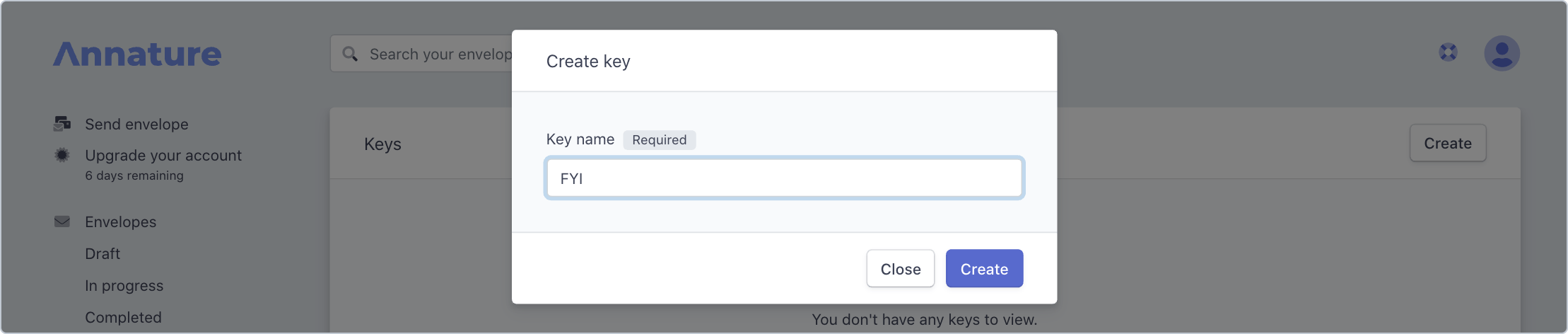Click the Key name label
The image size is (1568, 334).
click(x=580, y=139)
